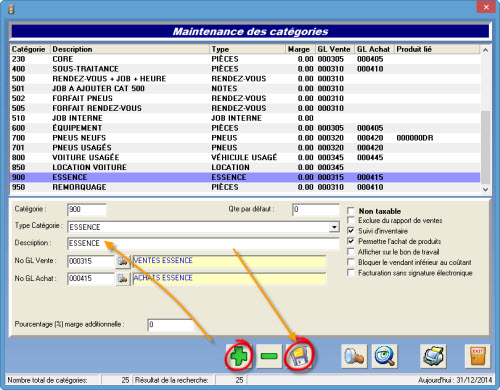Click the floppy disk save icon
This screenshot has width=500, height=390.
click(299, 356)
